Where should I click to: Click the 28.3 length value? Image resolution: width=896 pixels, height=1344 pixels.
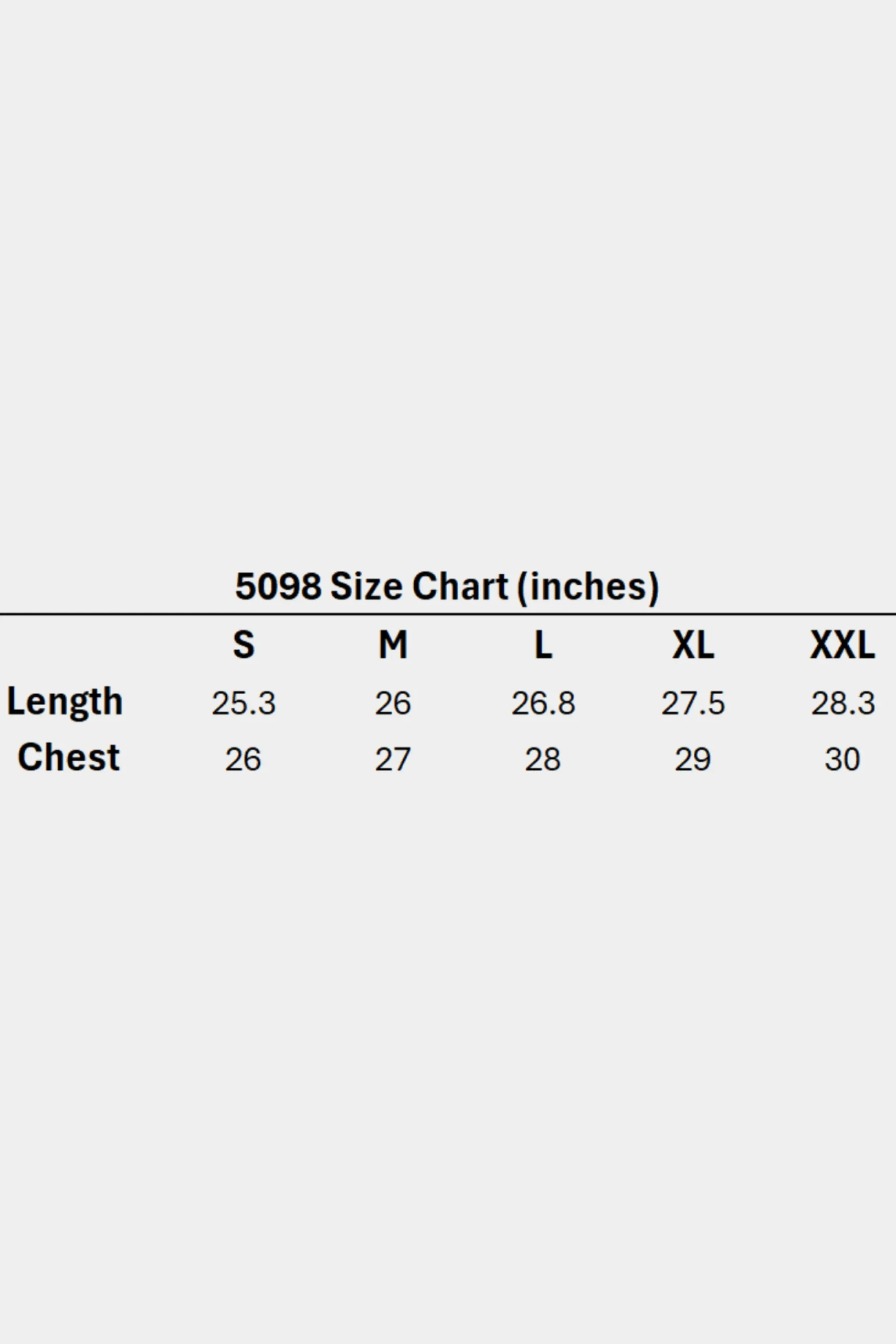coord(843,703)
